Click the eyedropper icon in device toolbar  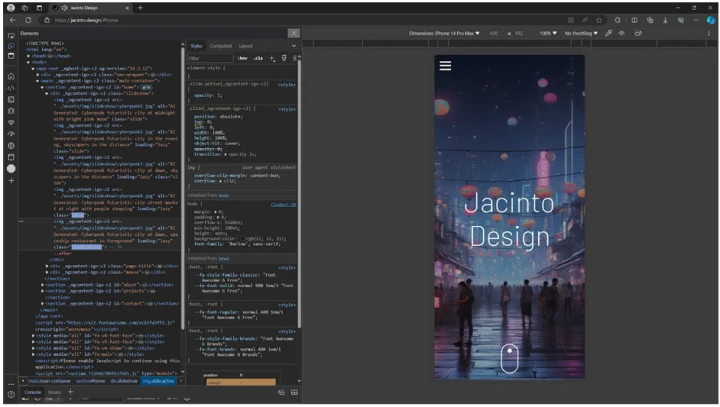click(608, 33)
